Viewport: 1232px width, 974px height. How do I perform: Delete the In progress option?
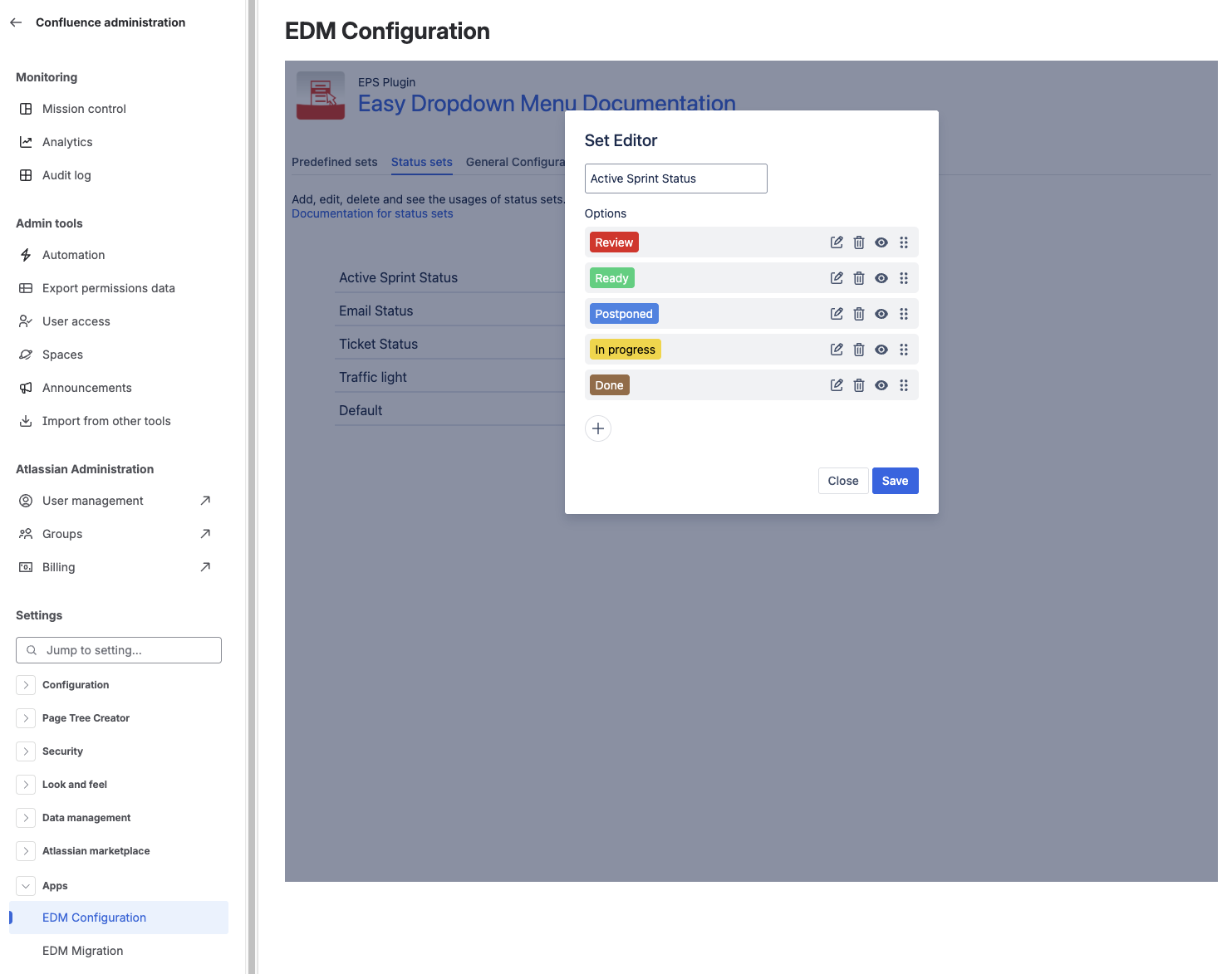(x=859, y=350)
